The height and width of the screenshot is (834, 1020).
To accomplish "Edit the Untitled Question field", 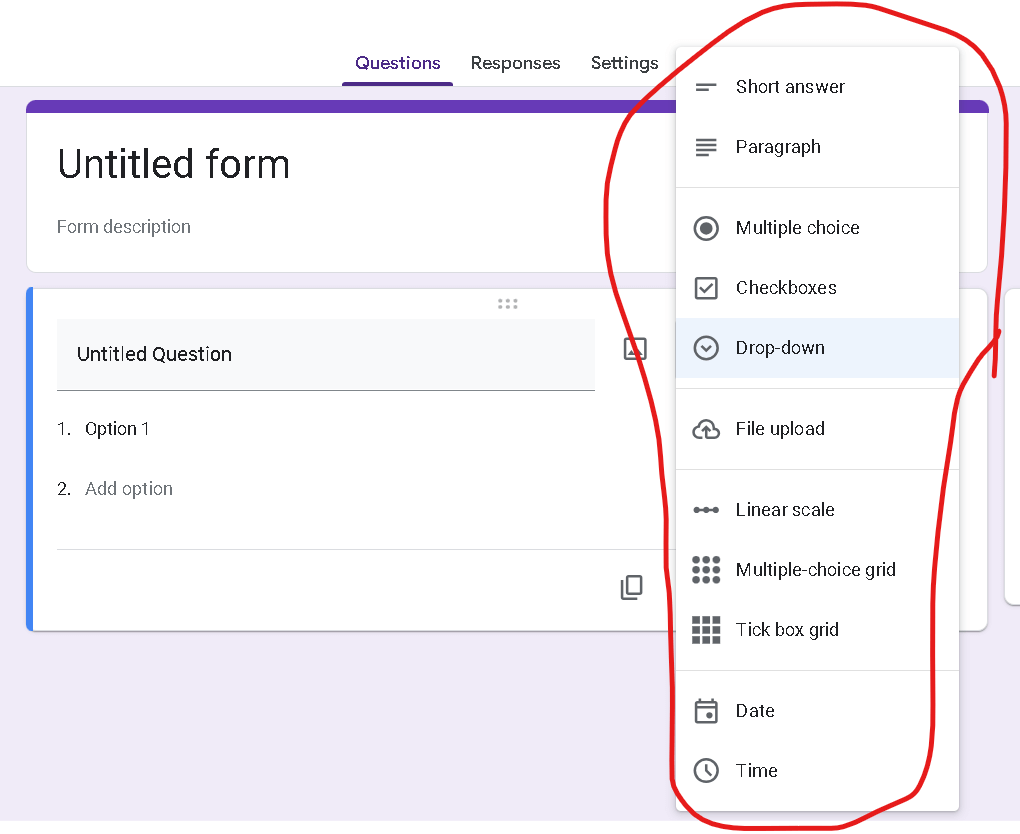I will coord(325,354).
